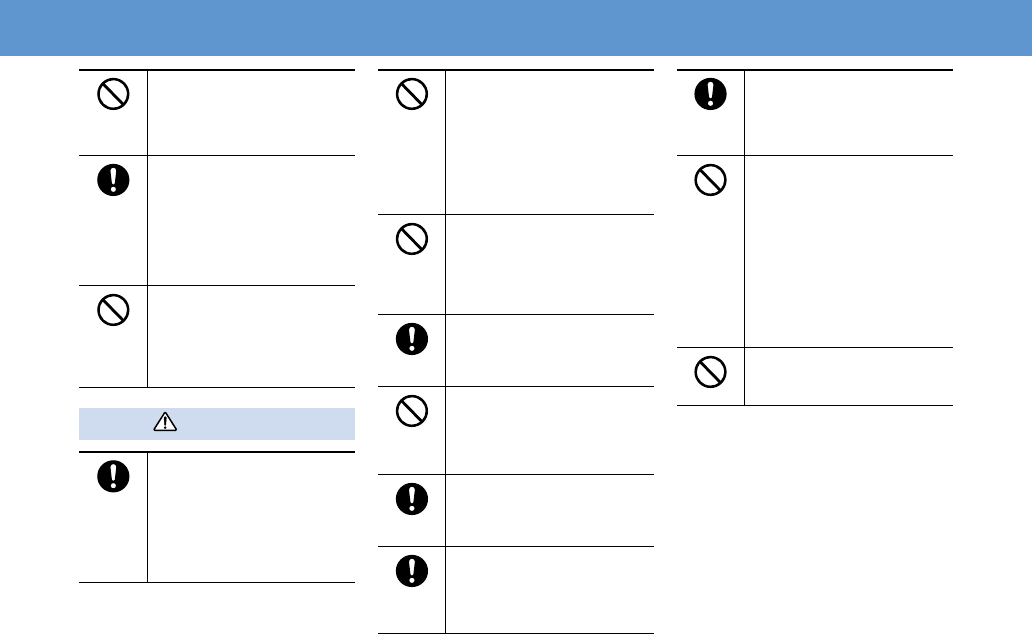Select the last prohibition icon in the right column
The image size is (1032, 634).
711,372
